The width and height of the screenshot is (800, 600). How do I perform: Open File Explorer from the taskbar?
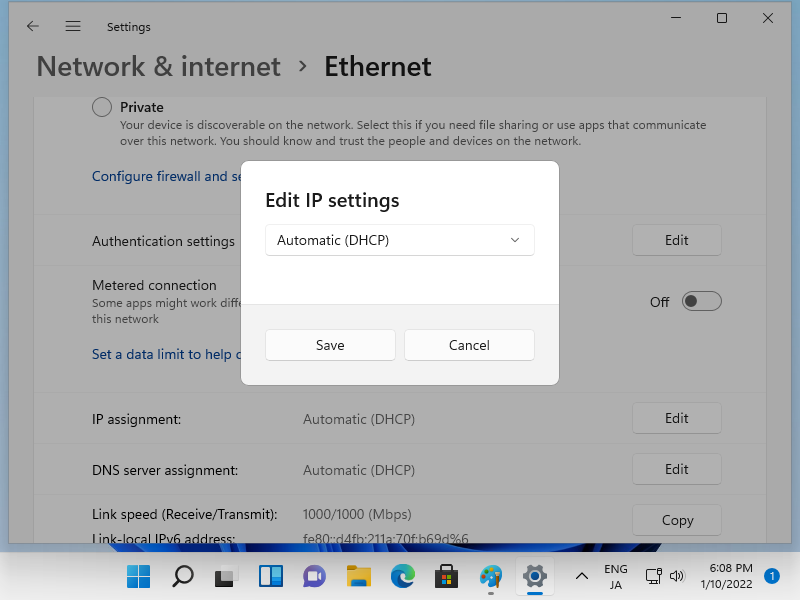[x=358, y=576]
